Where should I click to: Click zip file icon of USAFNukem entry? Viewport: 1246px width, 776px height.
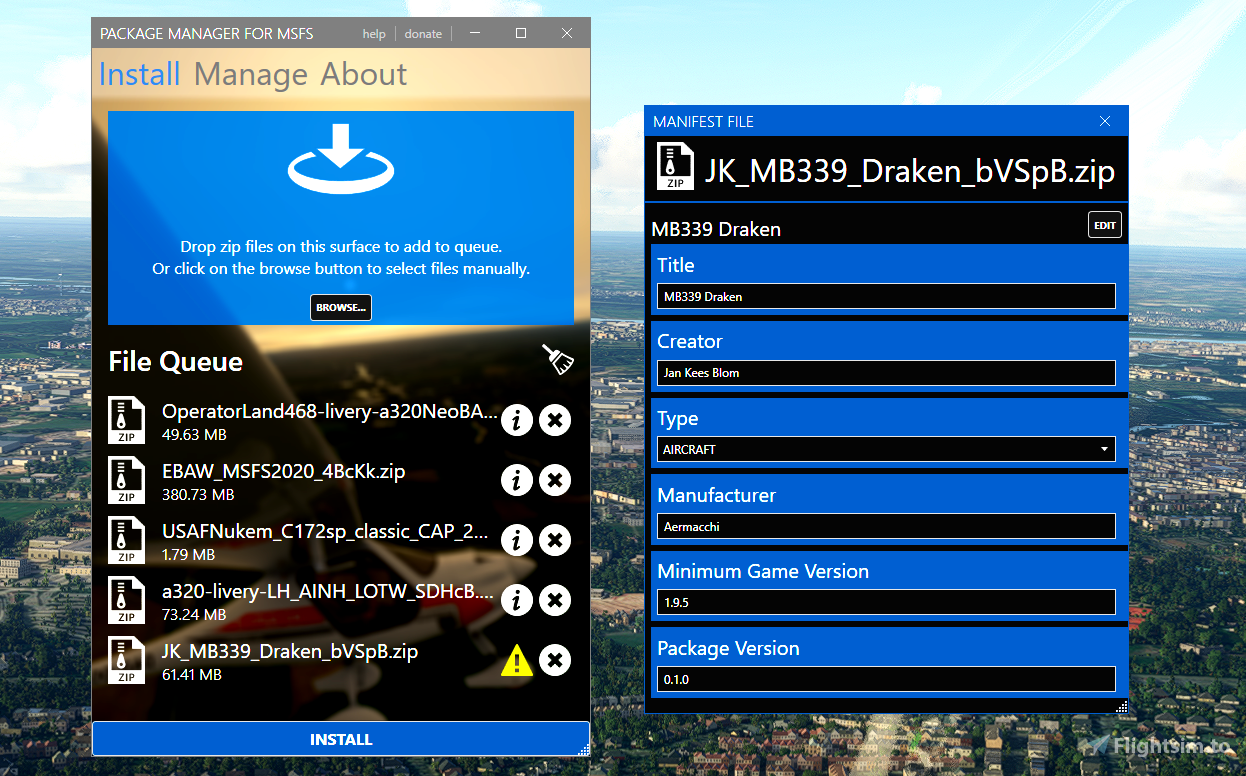coord(127,541)
